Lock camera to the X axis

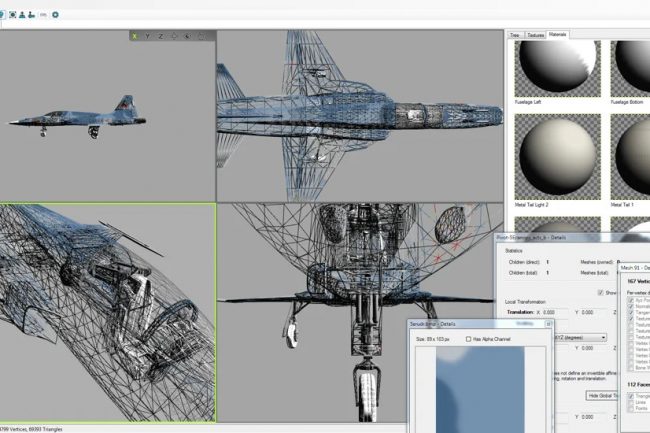tap(135, 36)
